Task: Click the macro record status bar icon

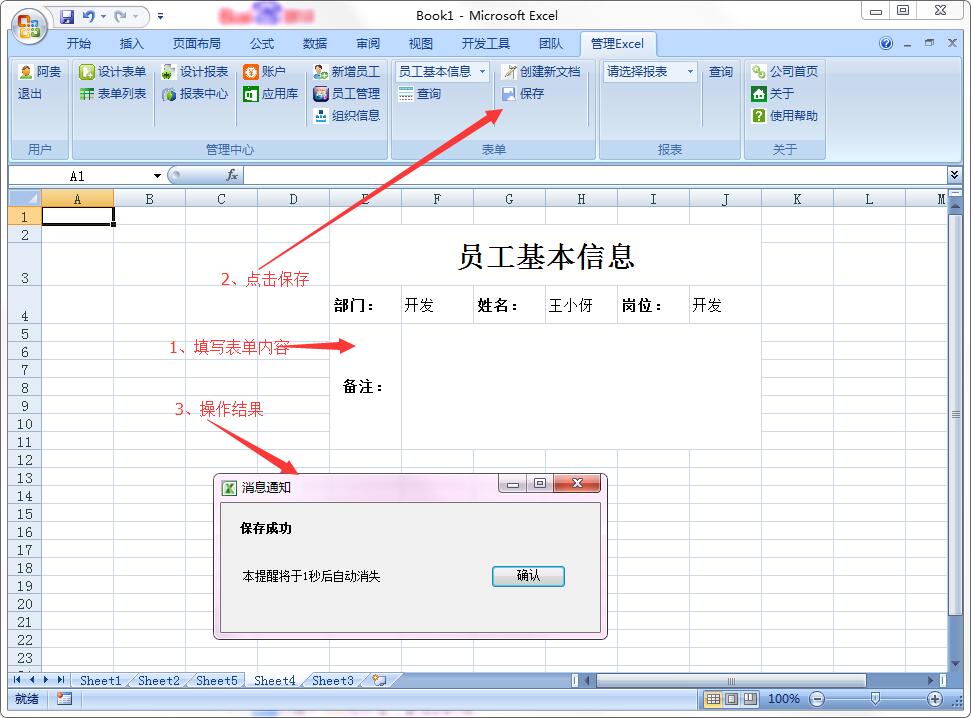Action: [64, 699]
